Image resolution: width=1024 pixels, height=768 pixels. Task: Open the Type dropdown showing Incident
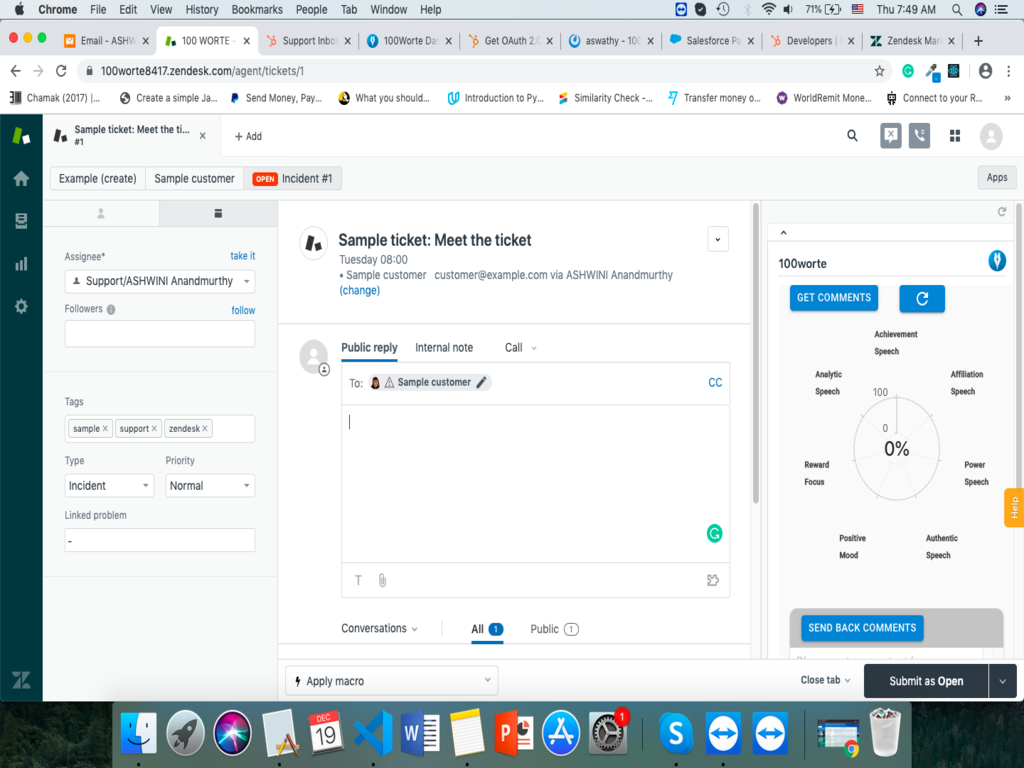[109, 486]
